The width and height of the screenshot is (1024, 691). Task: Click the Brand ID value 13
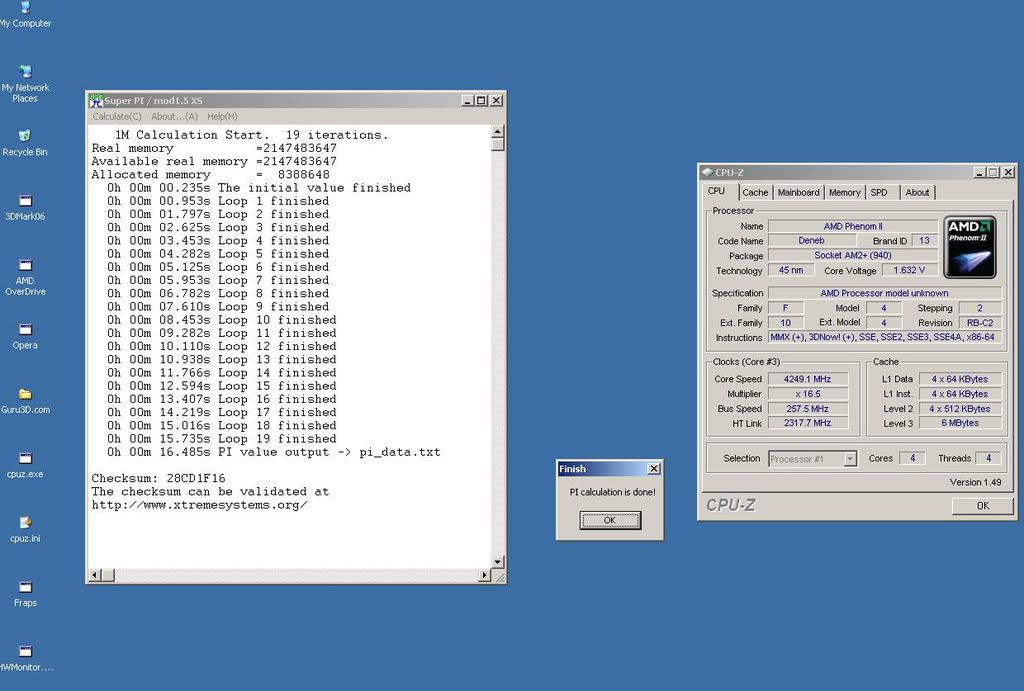(x=924, y=240)
